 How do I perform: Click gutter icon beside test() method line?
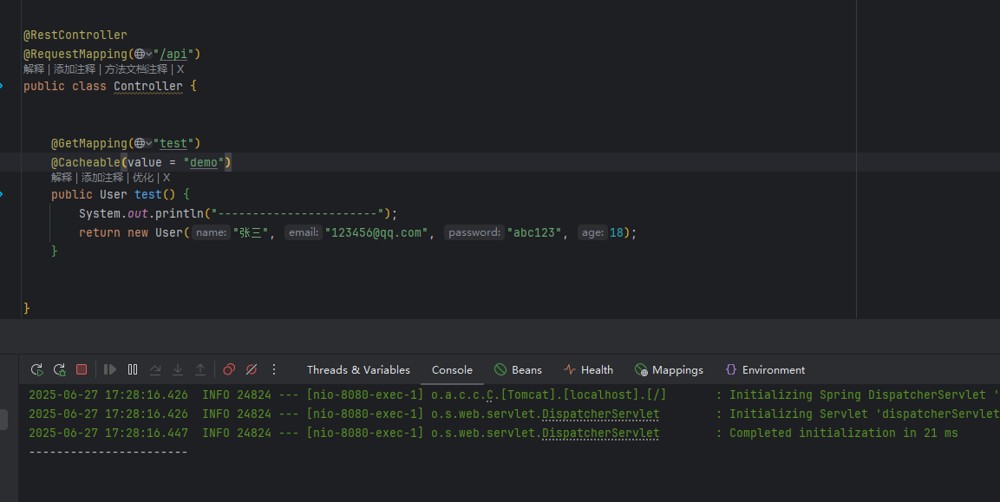tap(2, 194)
